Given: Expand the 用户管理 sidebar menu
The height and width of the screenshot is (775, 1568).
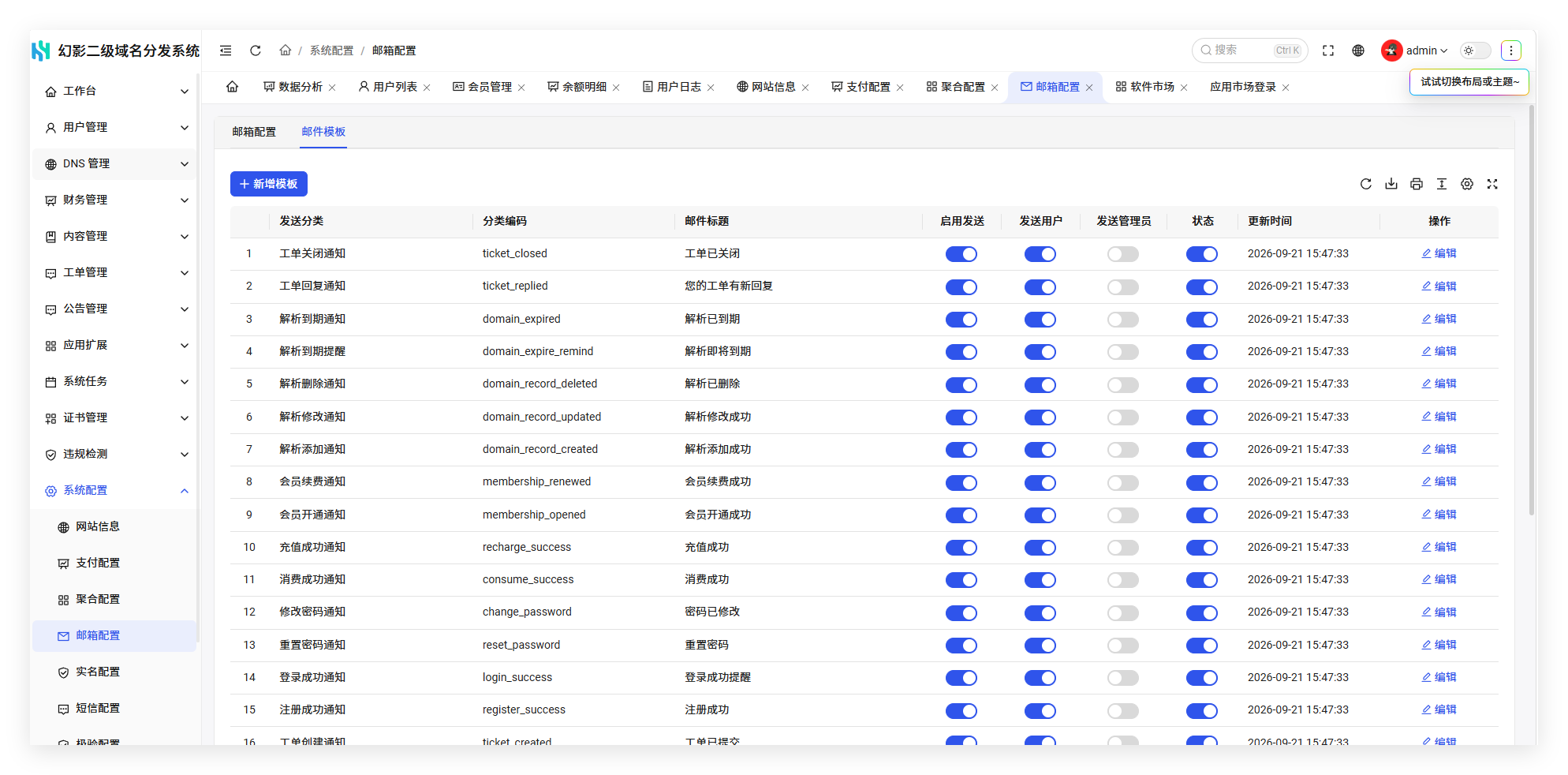Looking at the screenshot, I should (x=114, y=128).
